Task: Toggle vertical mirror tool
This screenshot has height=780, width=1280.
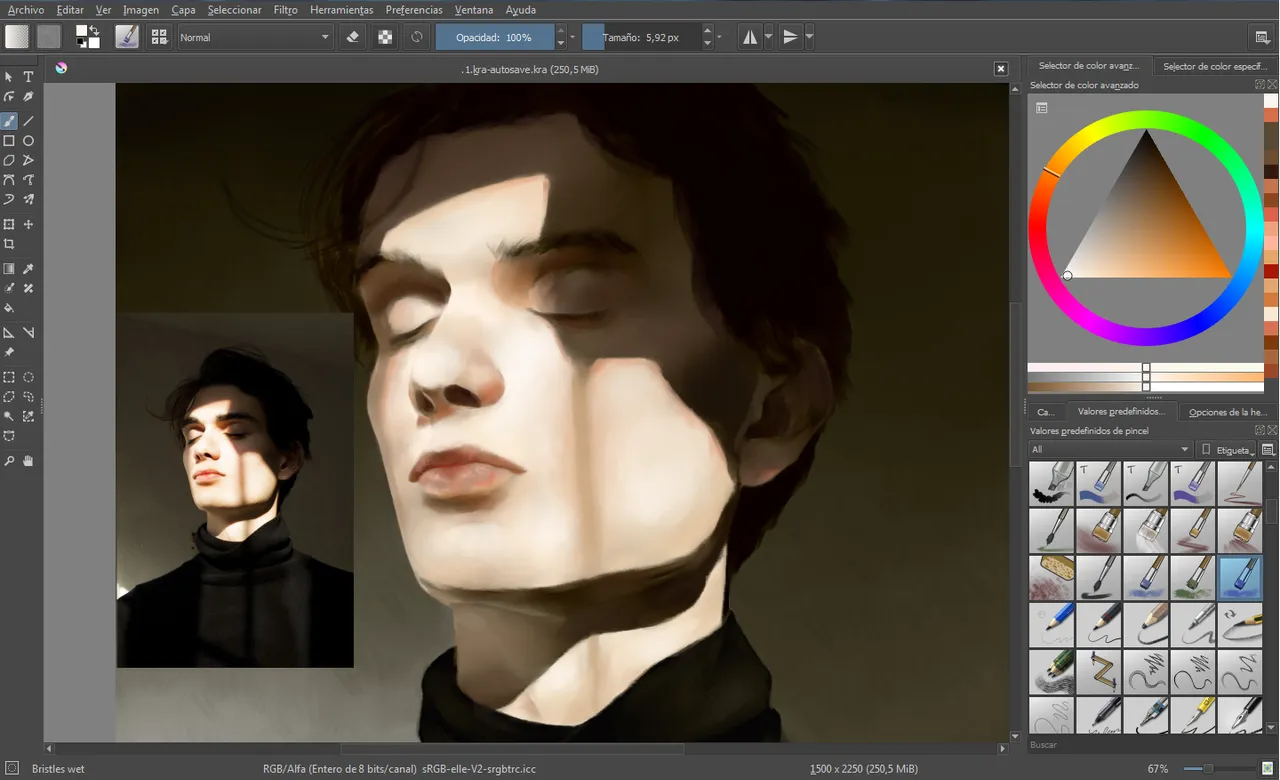Action: tap(790, 37)
